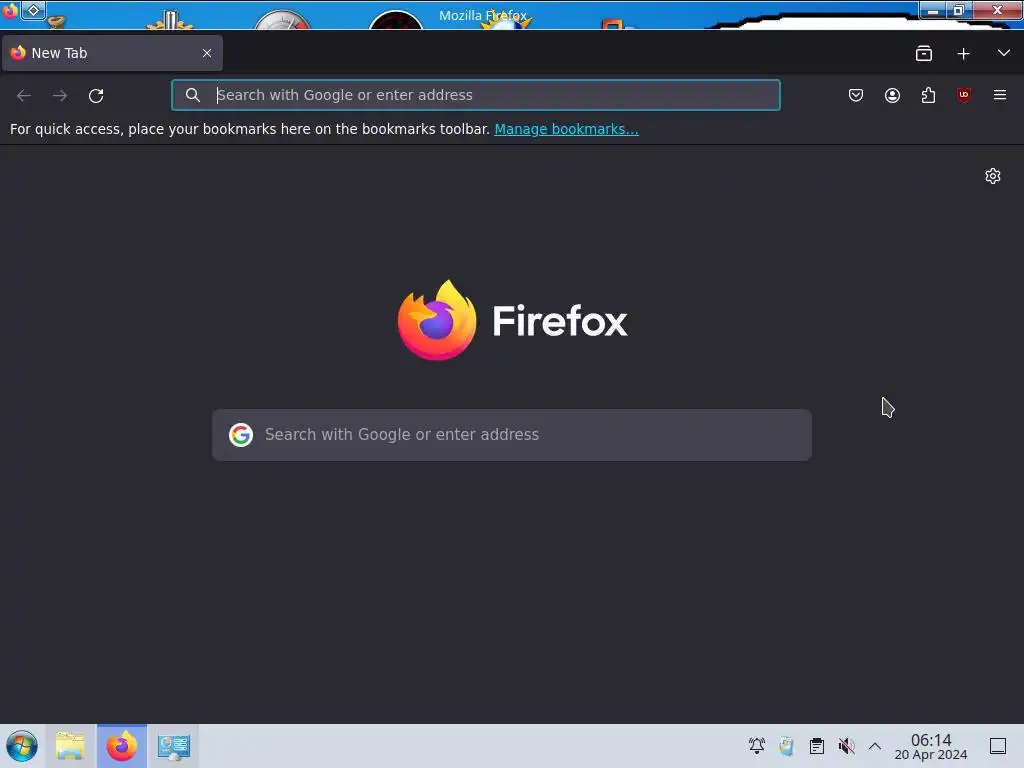This screenshot has height=768, width=1024.
Task: Open the clock showing 06:14
Action: (931, 746)
